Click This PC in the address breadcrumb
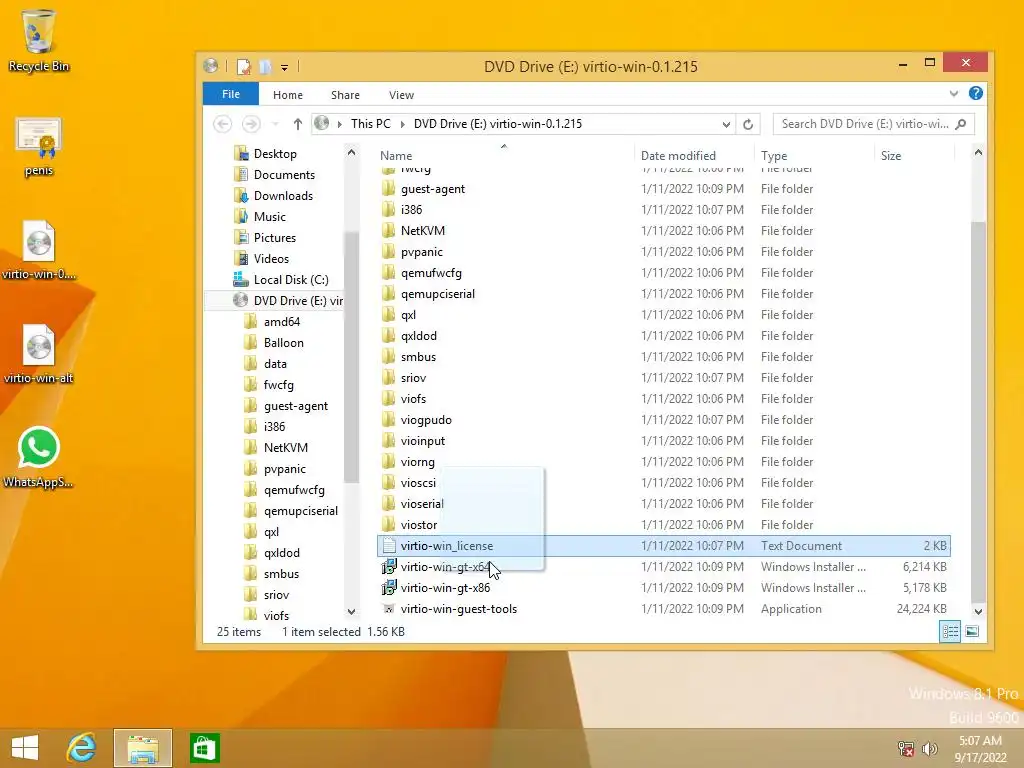Viewport: 1024px width, 768px height. [x=370, y=123]
